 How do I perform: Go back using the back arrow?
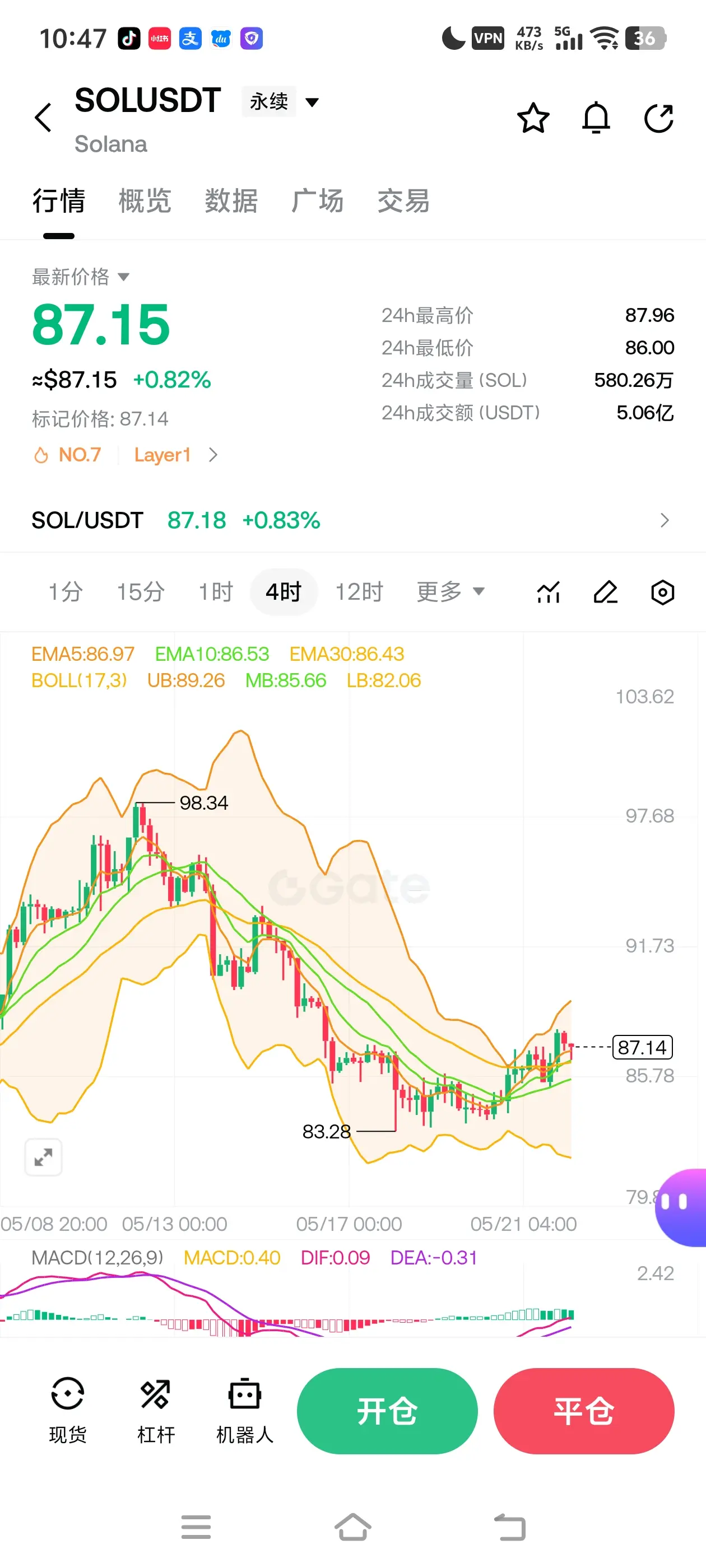[x=43, y=118]
